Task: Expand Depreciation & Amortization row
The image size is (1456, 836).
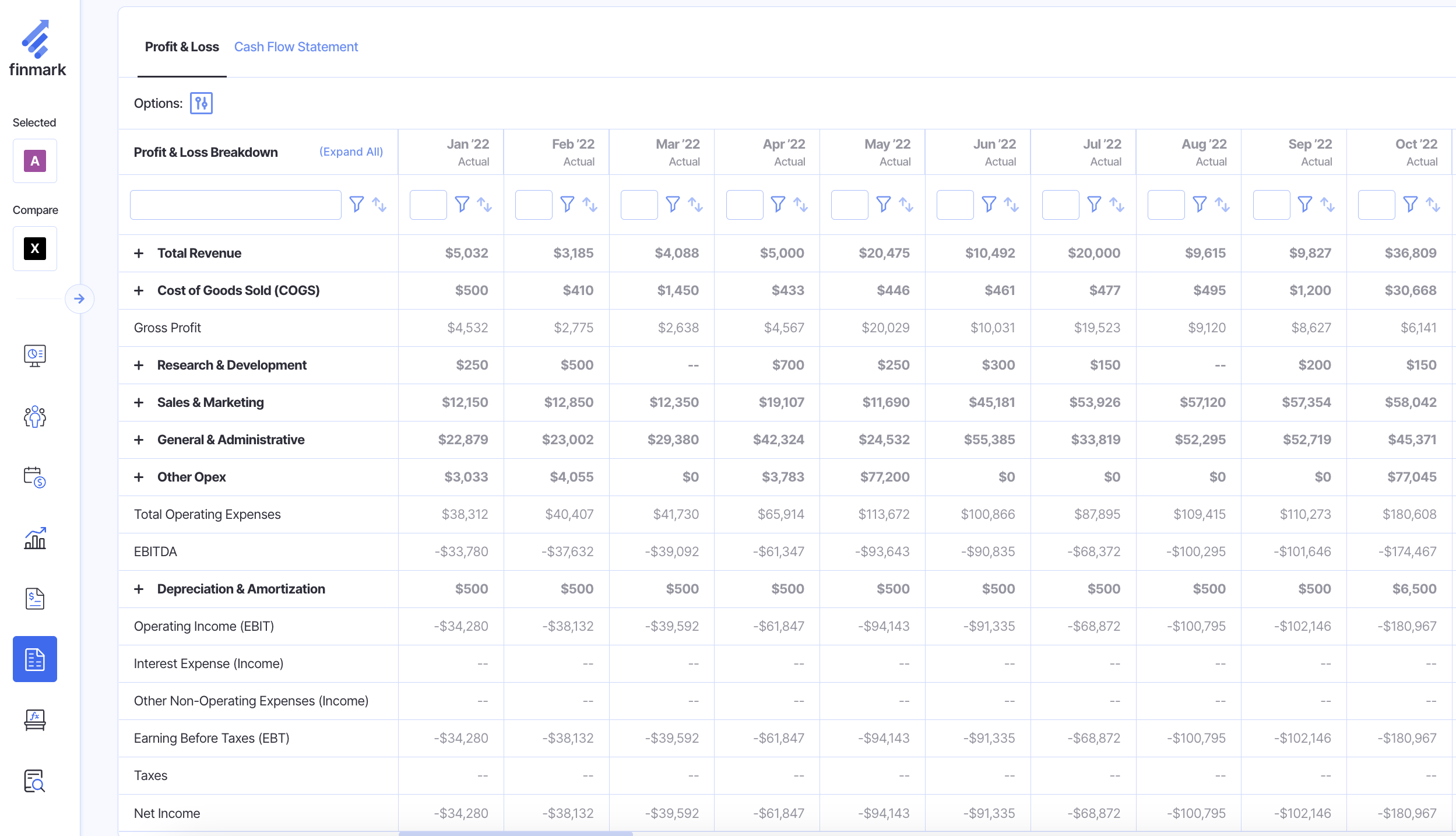Action: [139, 589]
